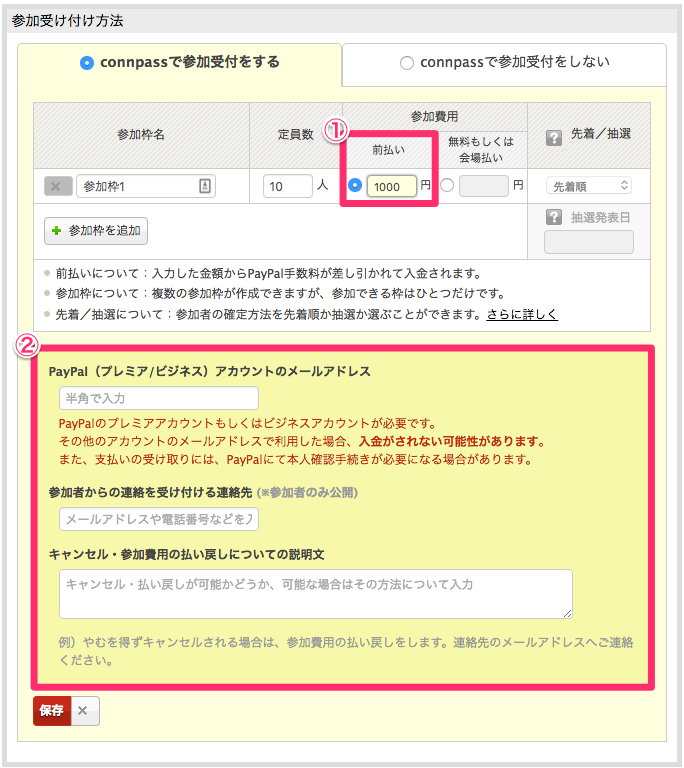Click the resize handle of the refund textarea
Image resolution: width=684 pixels, height=768 pixels.
coord(567,613)
